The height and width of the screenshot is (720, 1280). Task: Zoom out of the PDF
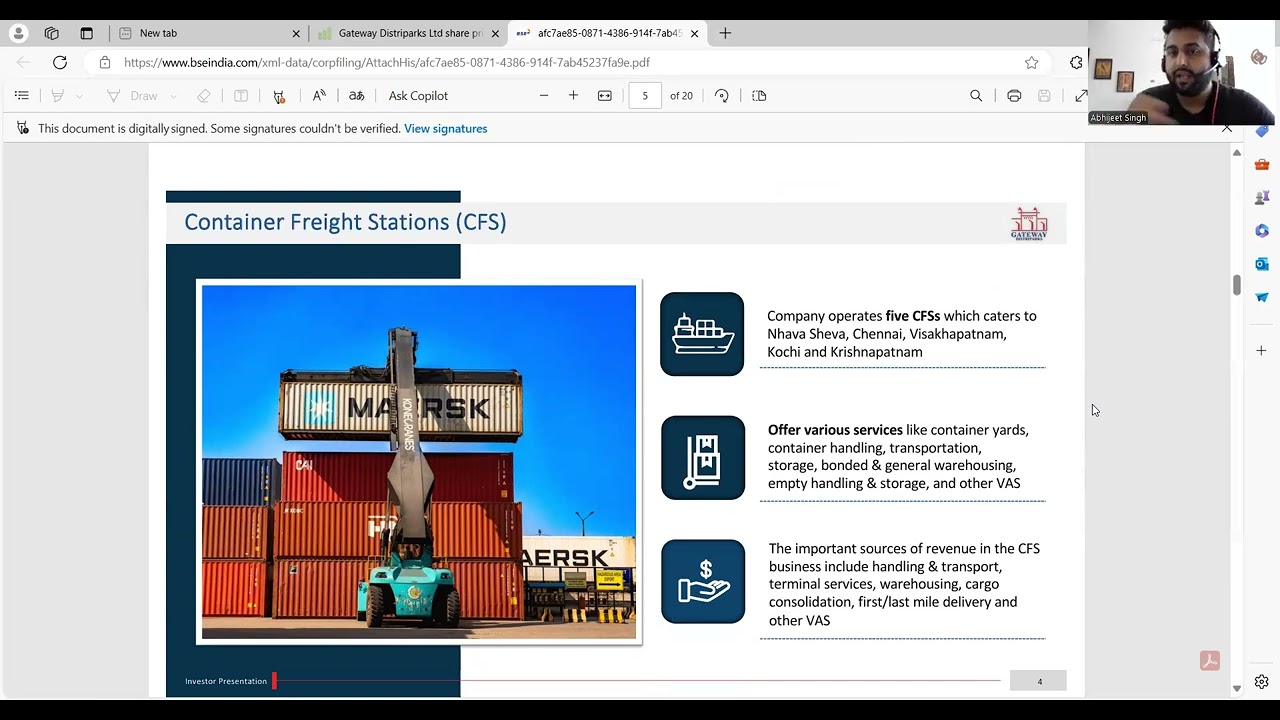tap(544, 96)
